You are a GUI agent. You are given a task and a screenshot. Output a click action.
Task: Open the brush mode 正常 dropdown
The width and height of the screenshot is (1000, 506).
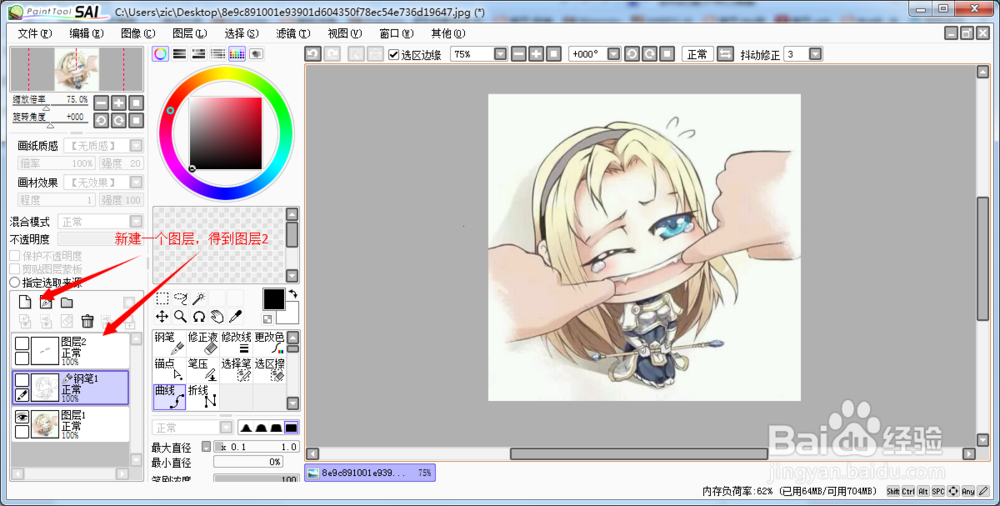226,428
